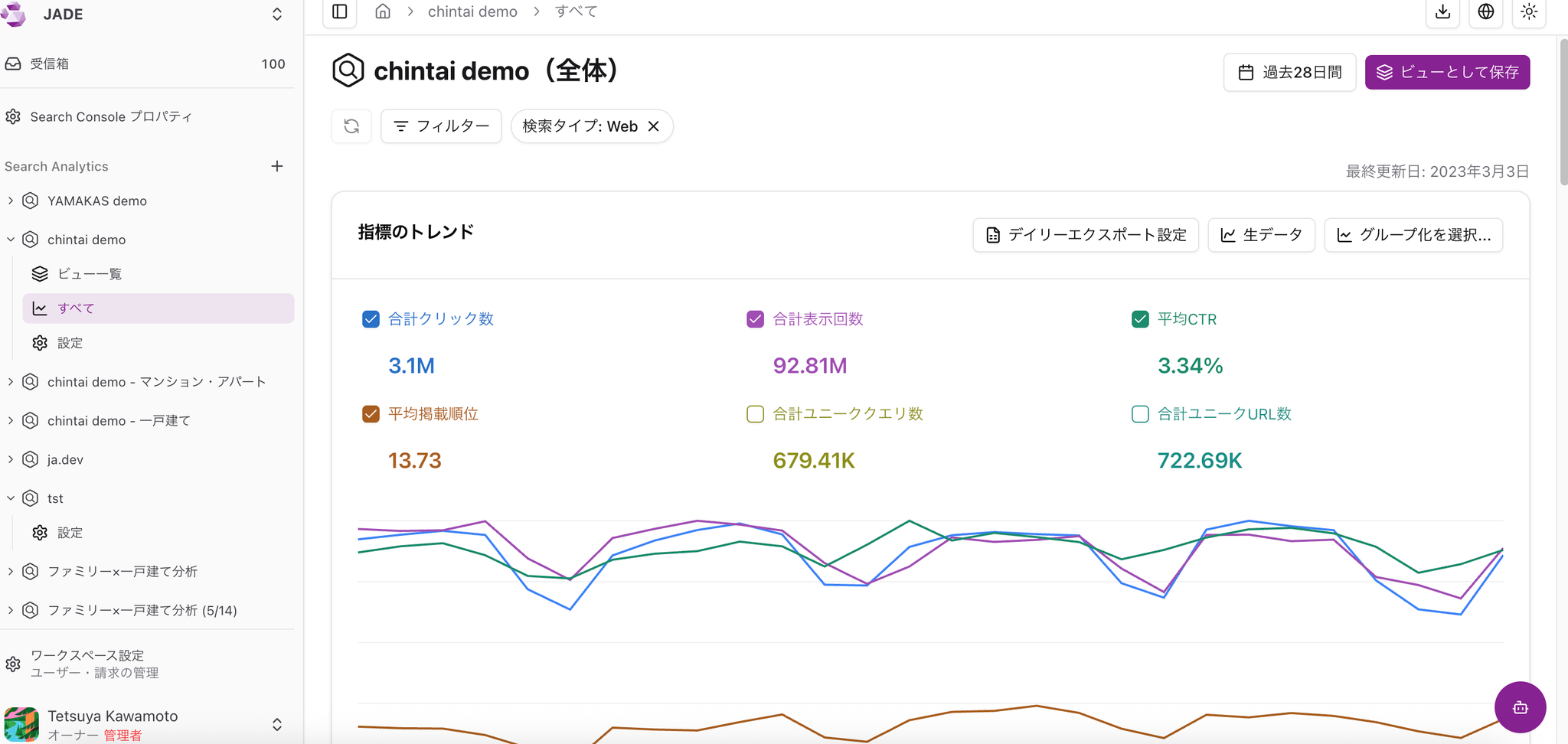Click the refresh data icon
The image size is (1568, 744).
[351, 126]
